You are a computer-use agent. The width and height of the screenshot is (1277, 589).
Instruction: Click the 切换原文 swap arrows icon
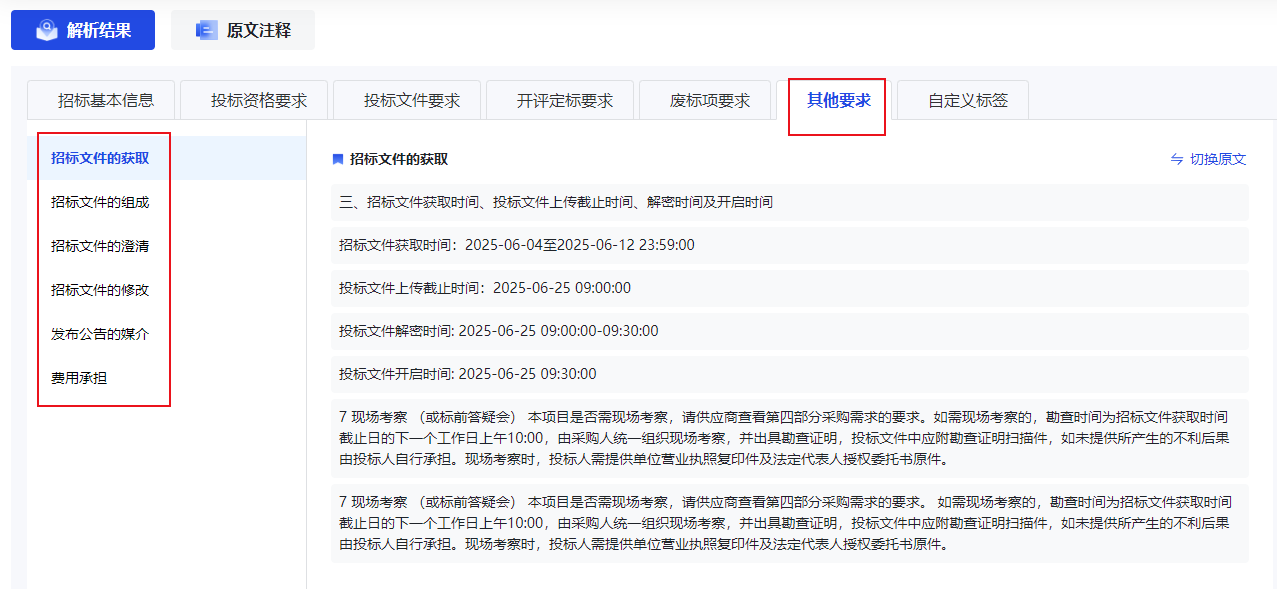tap(1177, 159)
